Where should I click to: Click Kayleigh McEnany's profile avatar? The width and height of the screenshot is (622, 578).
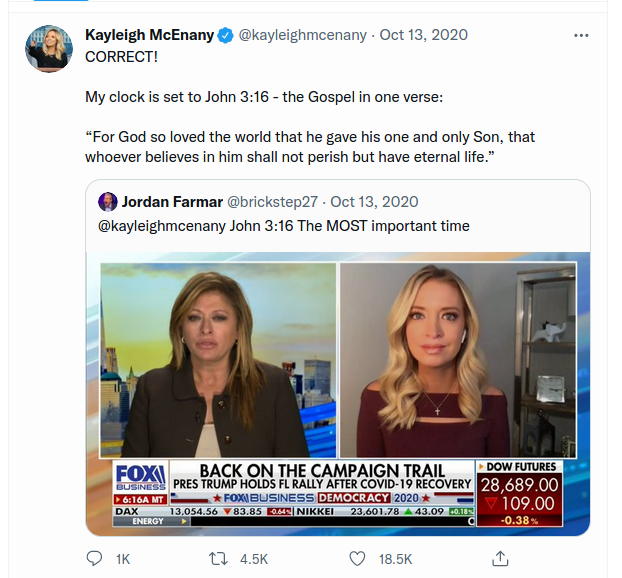[x=48, y=48]
